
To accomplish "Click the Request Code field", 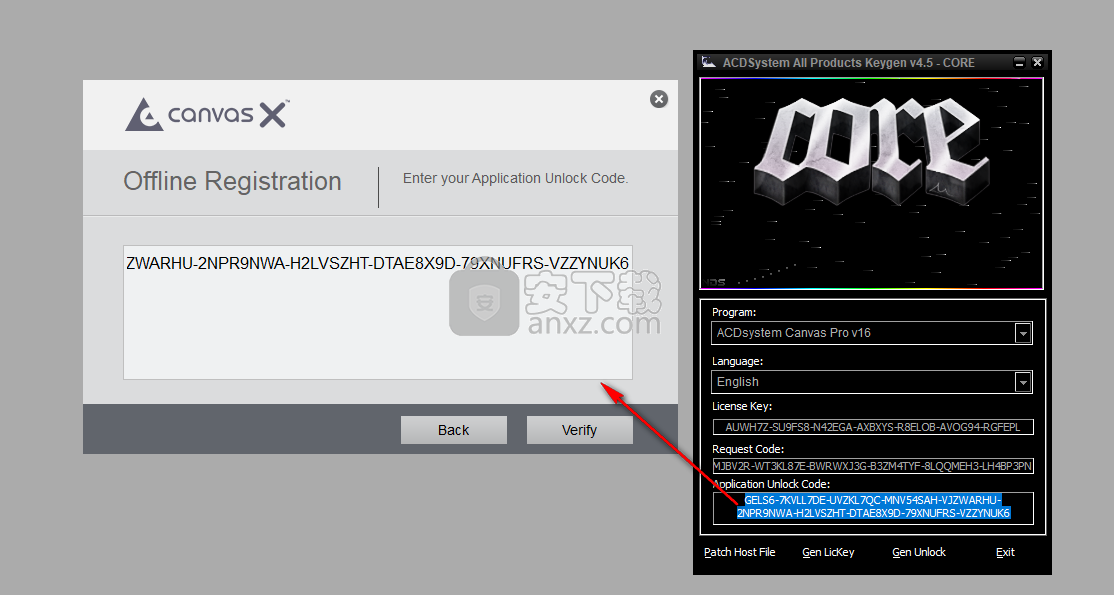I will click(x=872, y=466).
